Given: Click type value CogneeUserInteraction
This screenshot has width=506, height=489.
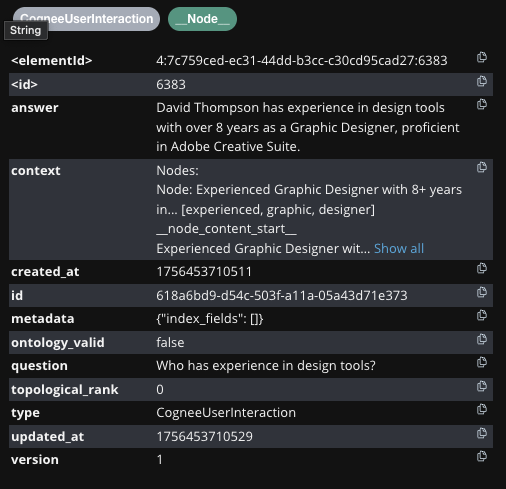Looking at the screenshot, I should click(x=226, y=413).
